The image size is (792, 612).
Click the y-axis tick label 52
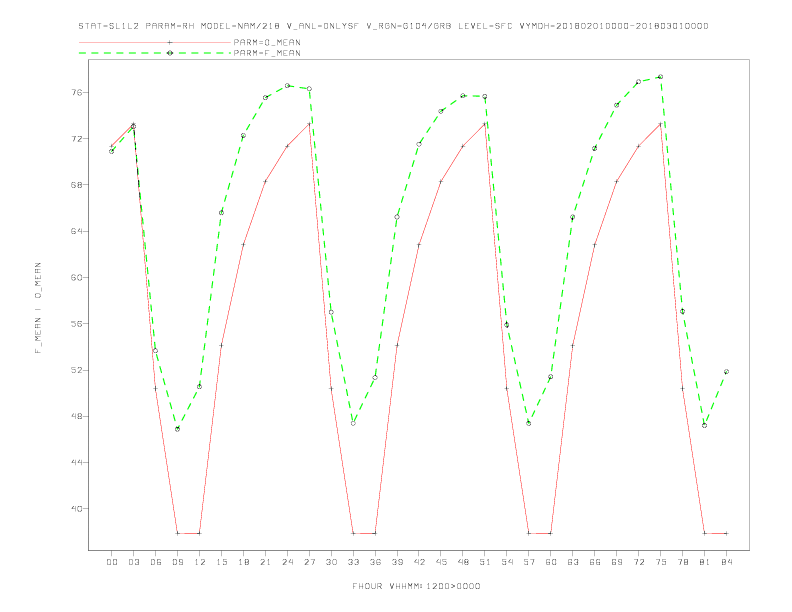(77, 370)
